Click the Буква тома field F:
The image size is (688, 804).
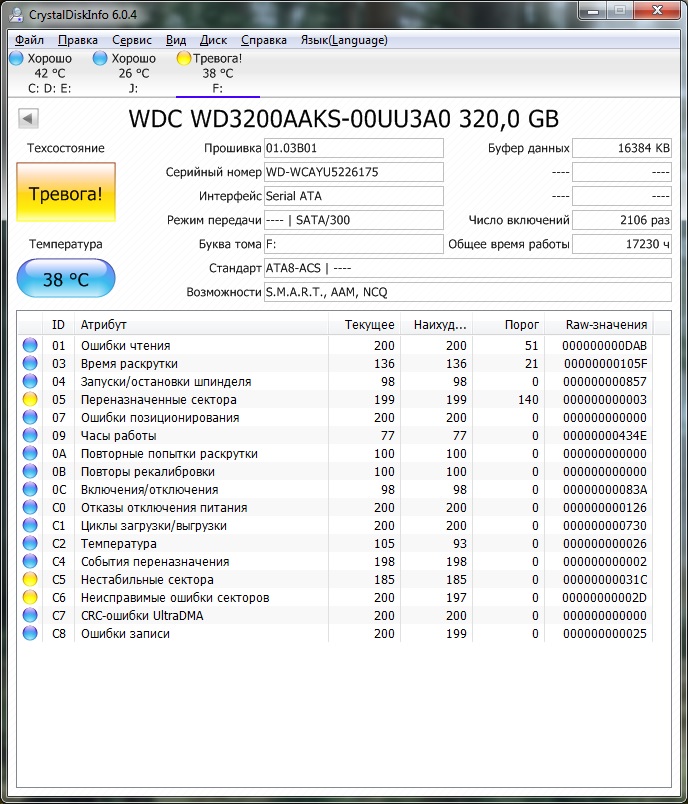[x=354, y=244]
